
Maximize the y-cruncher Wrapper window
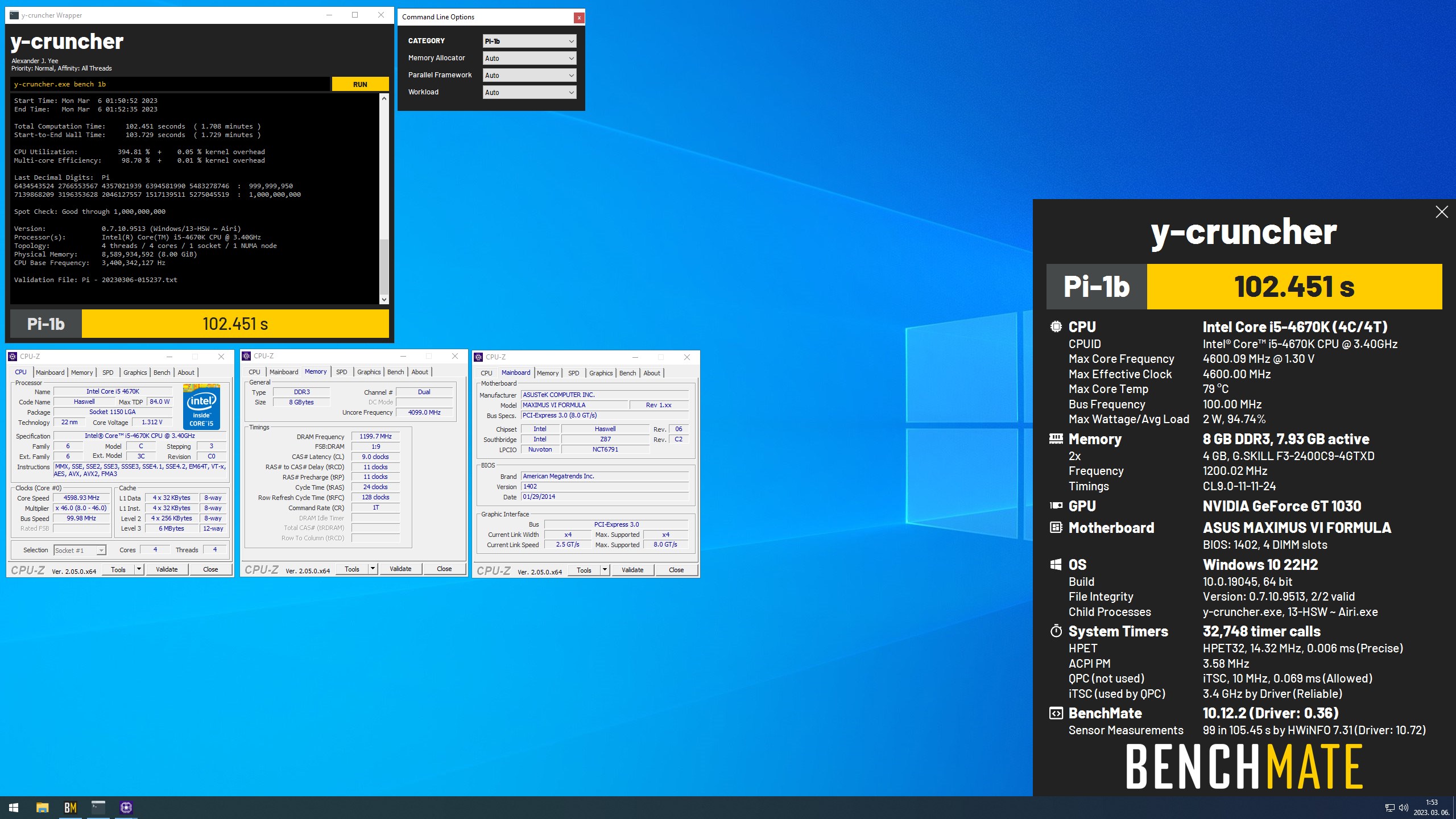tap(355, 15)
